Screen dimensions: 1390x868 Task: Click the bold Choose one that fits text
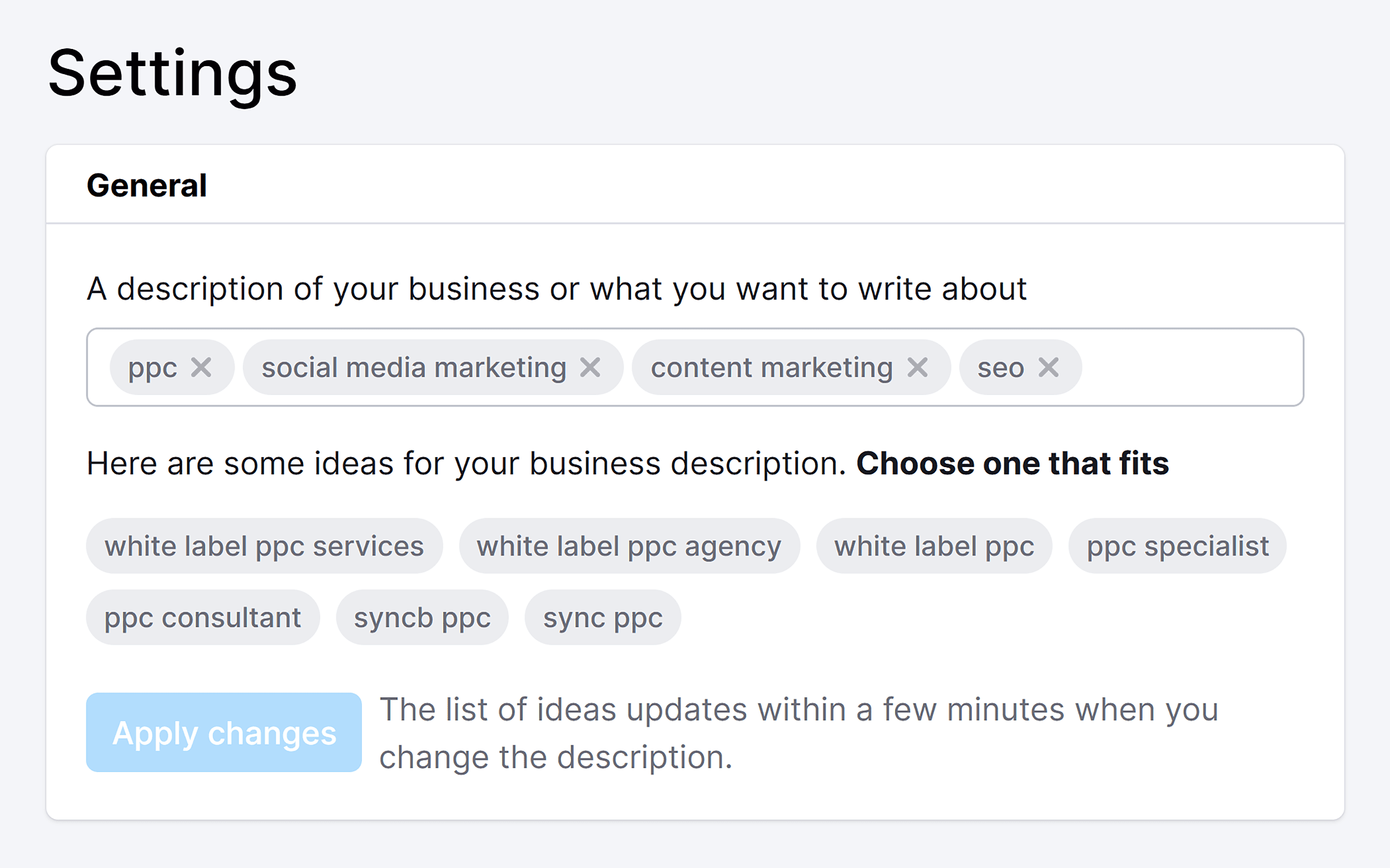(x=1012, y=463)
